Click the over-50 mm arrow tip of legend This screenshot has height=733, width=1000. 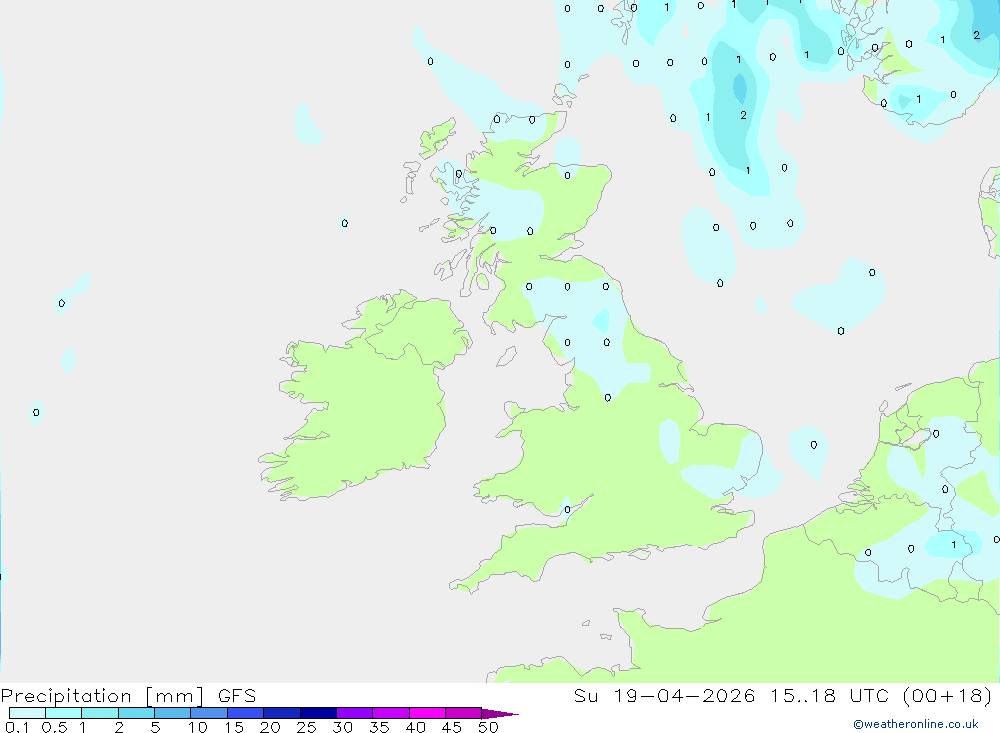click(500, 714)
